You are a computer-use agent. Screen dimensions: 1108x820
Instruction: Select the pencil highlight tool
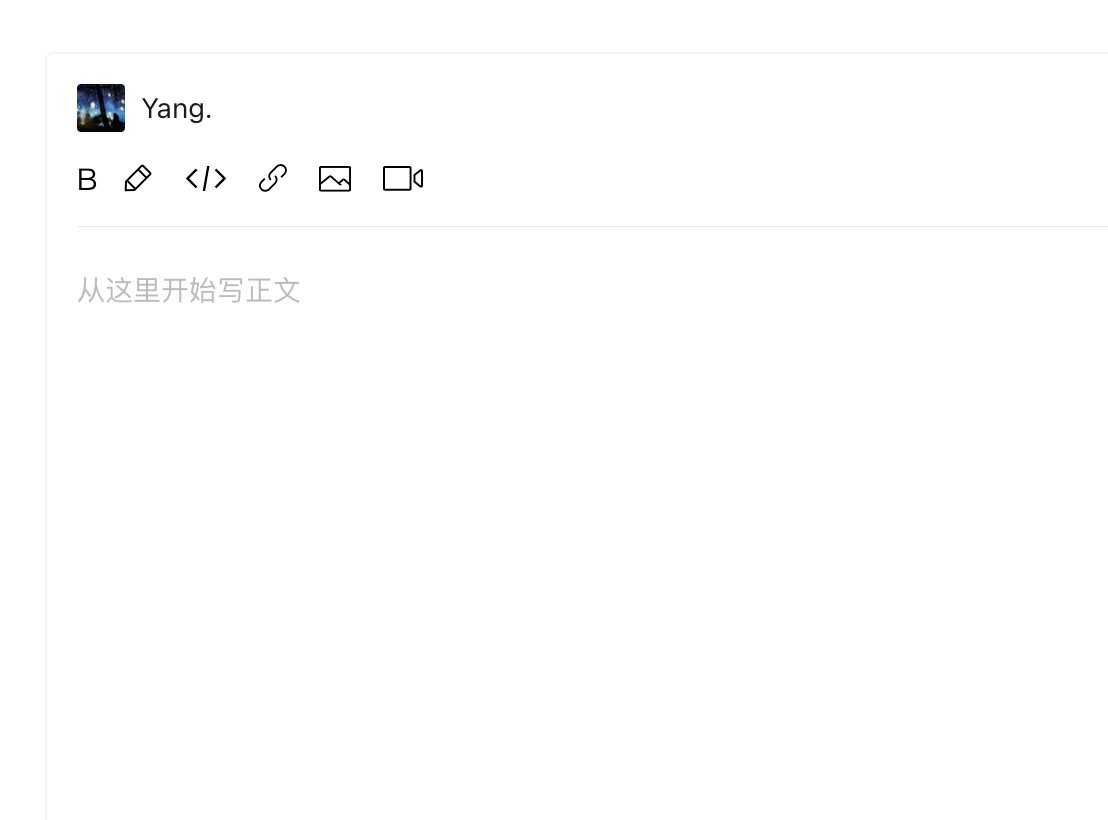coord(138,178)
